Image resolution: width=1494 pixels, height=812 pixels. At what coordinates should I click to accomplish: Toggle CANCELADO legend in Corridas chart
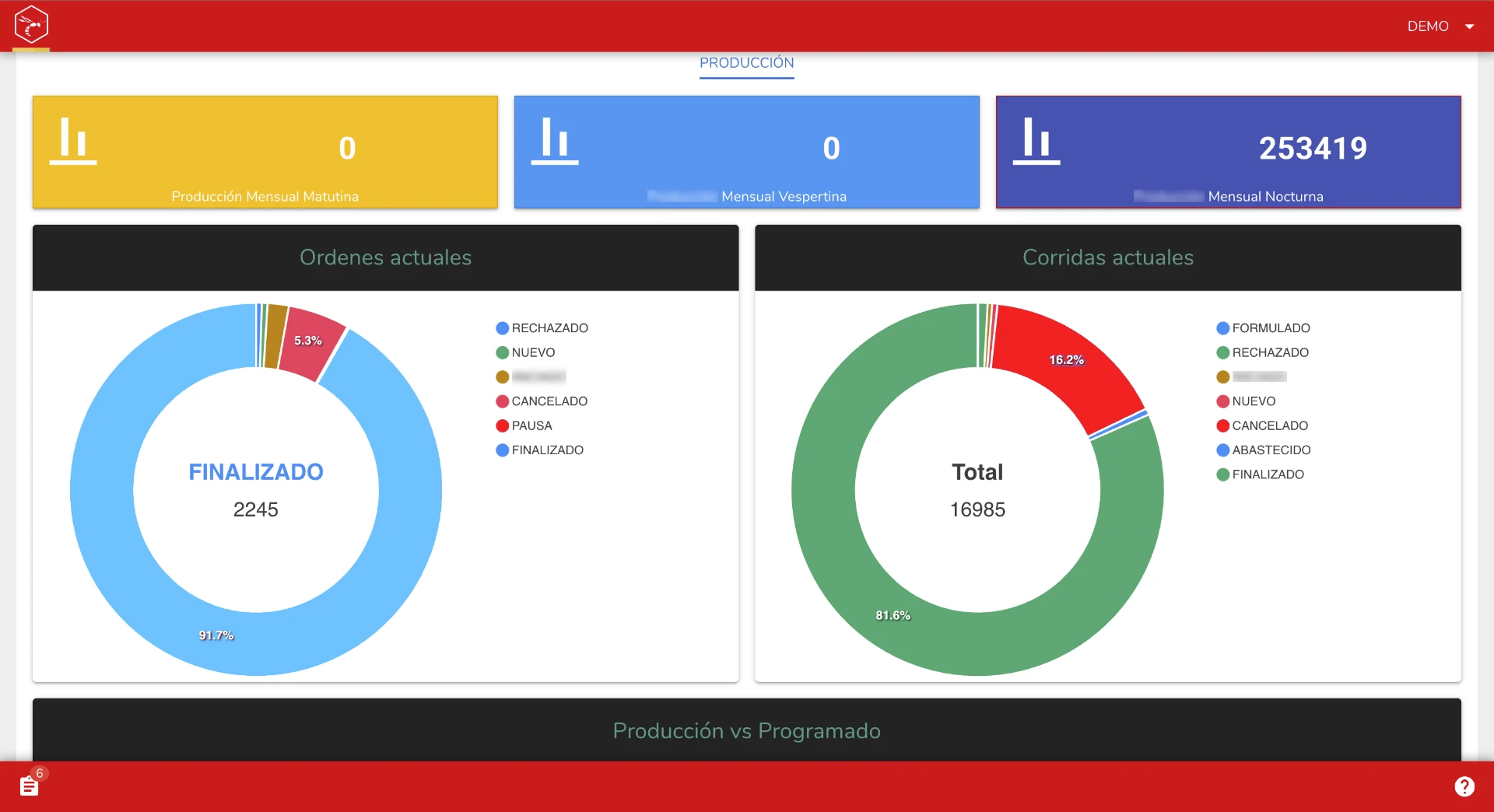[x=1263, y=425]
